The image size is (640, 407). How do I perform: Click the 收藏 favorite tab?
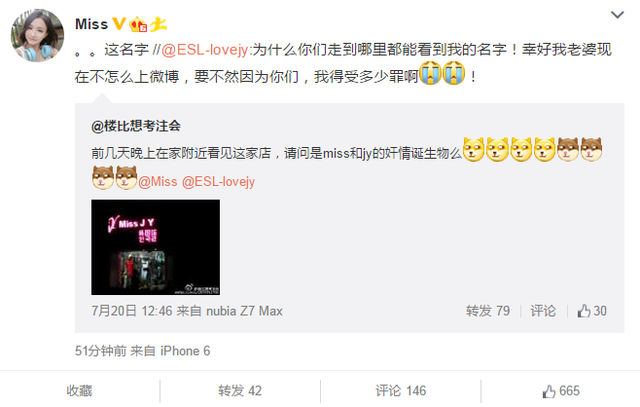[x=80, y=391]
